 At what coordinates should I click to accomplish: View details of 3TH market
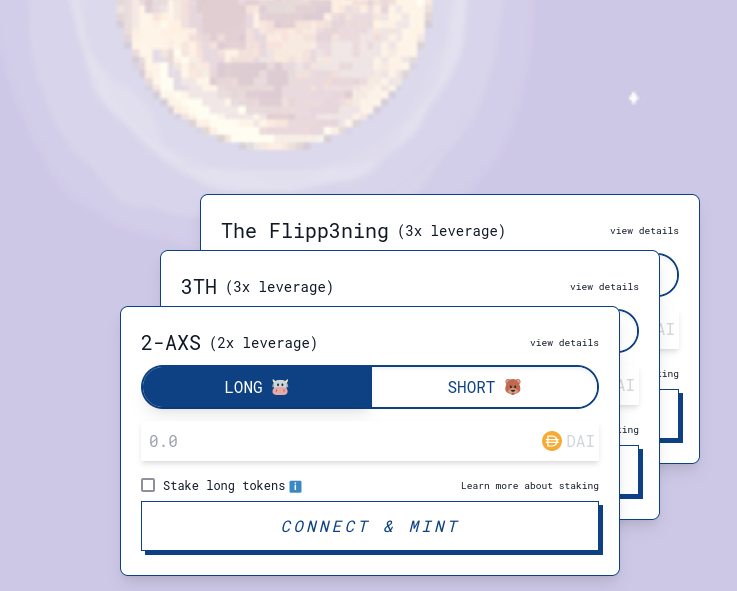pos(604,287)
